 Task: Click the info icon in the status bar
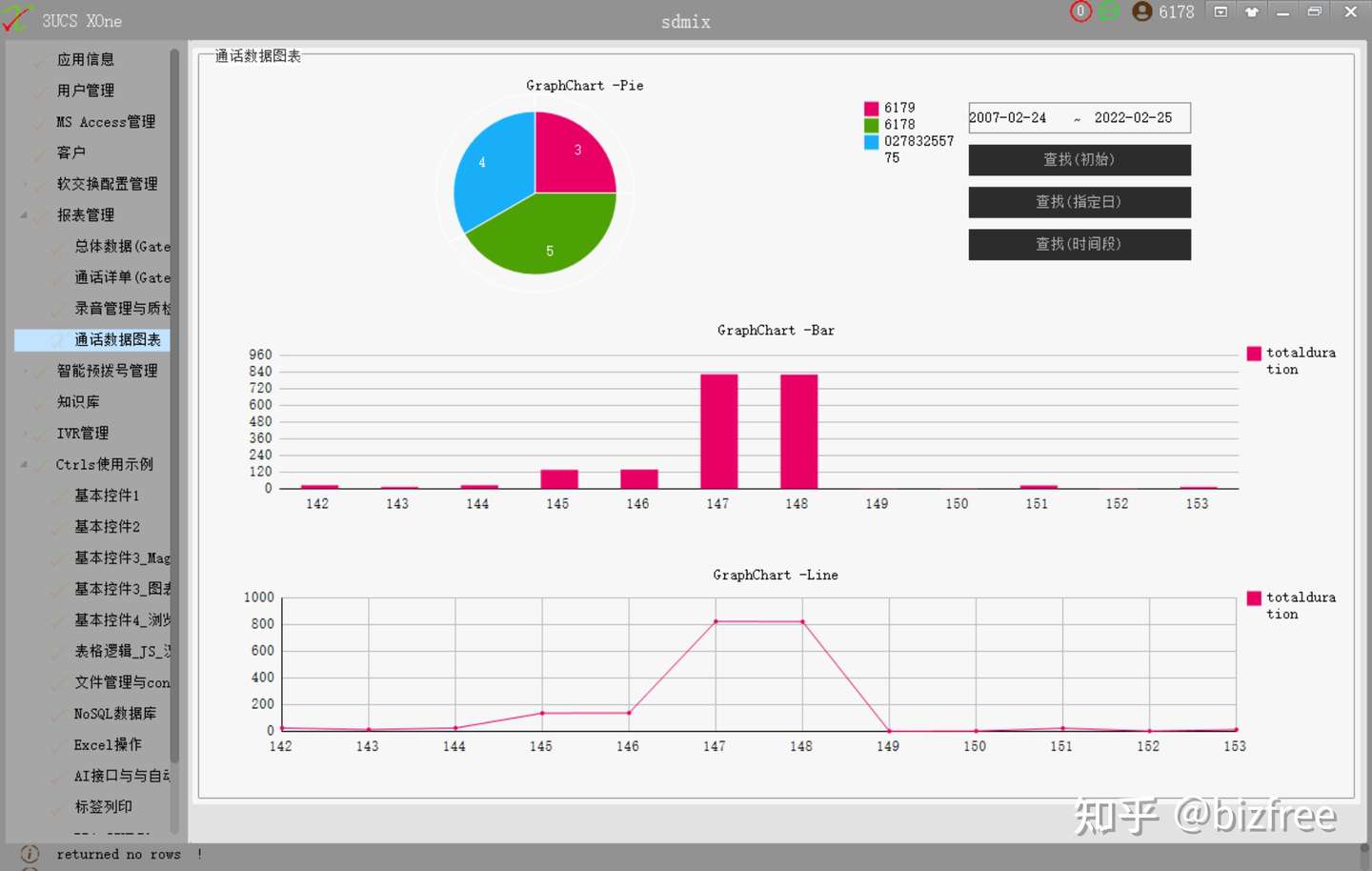30,854
